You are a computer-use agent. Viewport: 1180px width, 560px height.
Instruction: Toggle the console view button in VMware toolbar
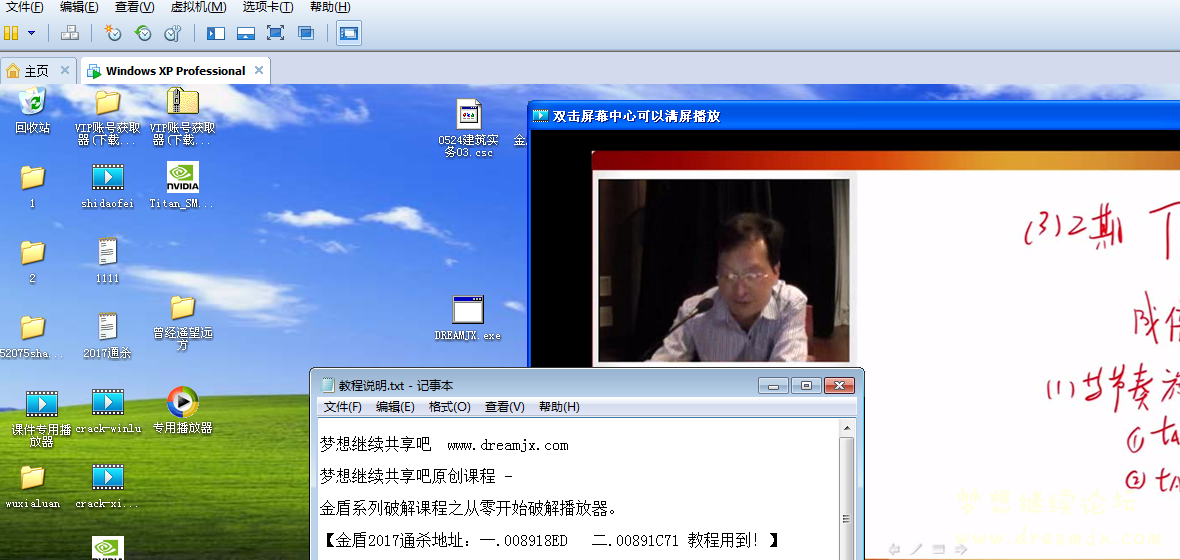348,33
